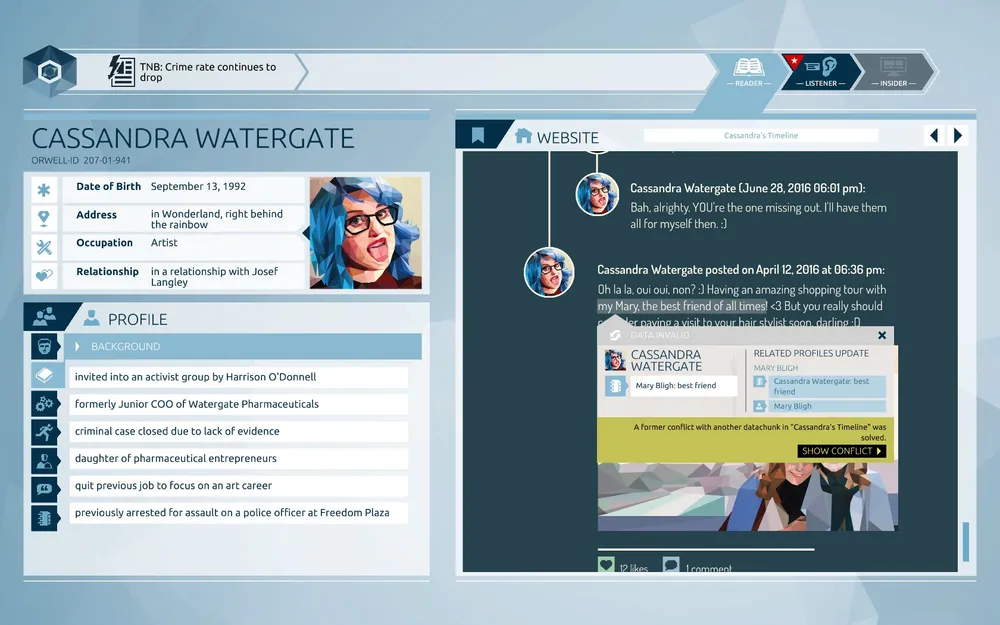
Task: Select 'quit previous job to focus on art' entry
Action: coord(239,485)
